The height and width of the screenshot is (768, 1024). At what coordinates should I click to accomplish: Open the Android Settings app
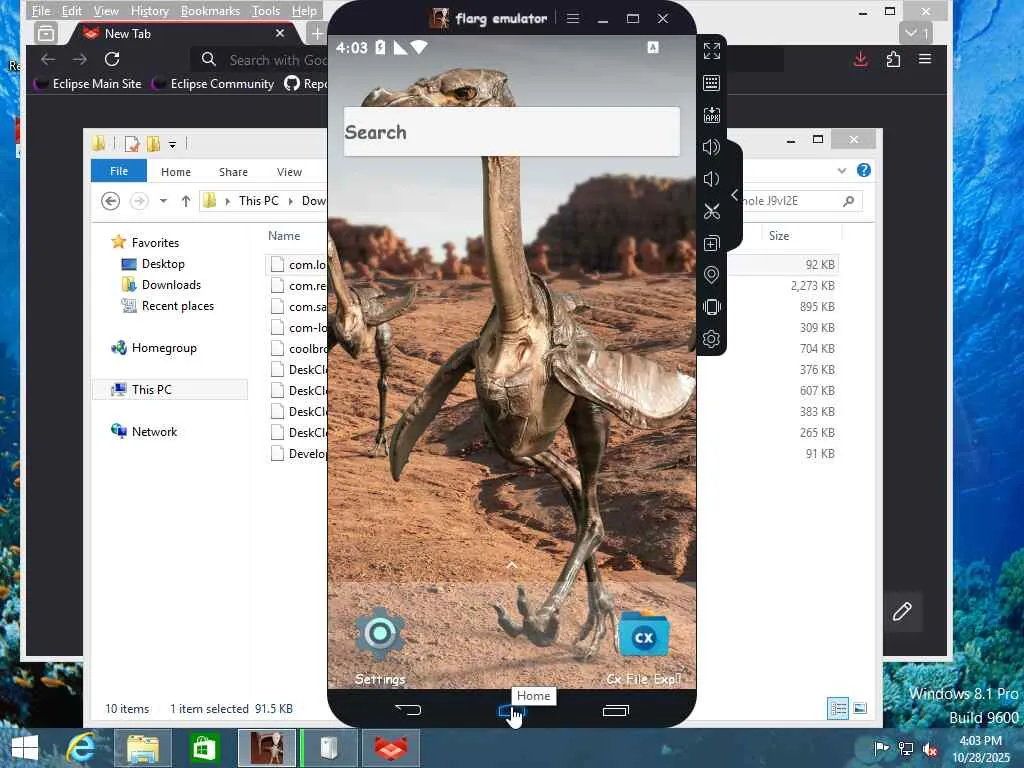[x=380, y=647]
